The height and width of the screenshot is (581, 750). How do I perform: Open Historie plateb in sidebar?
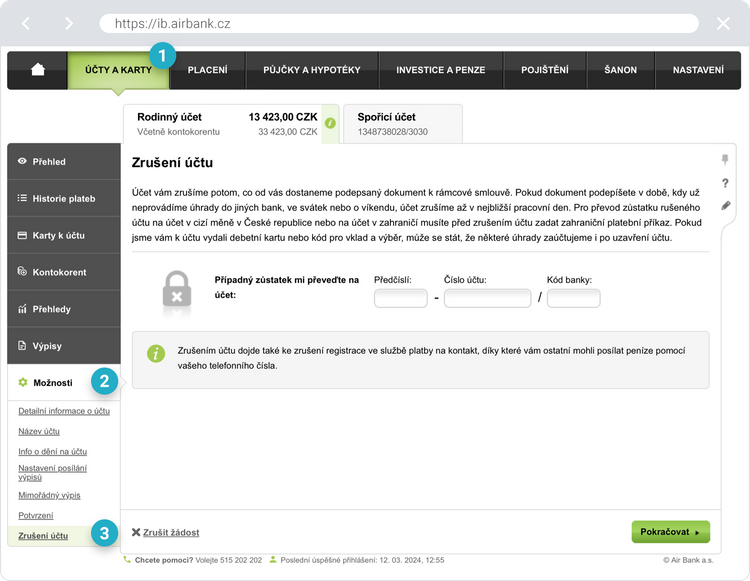(x=64, y=198)
